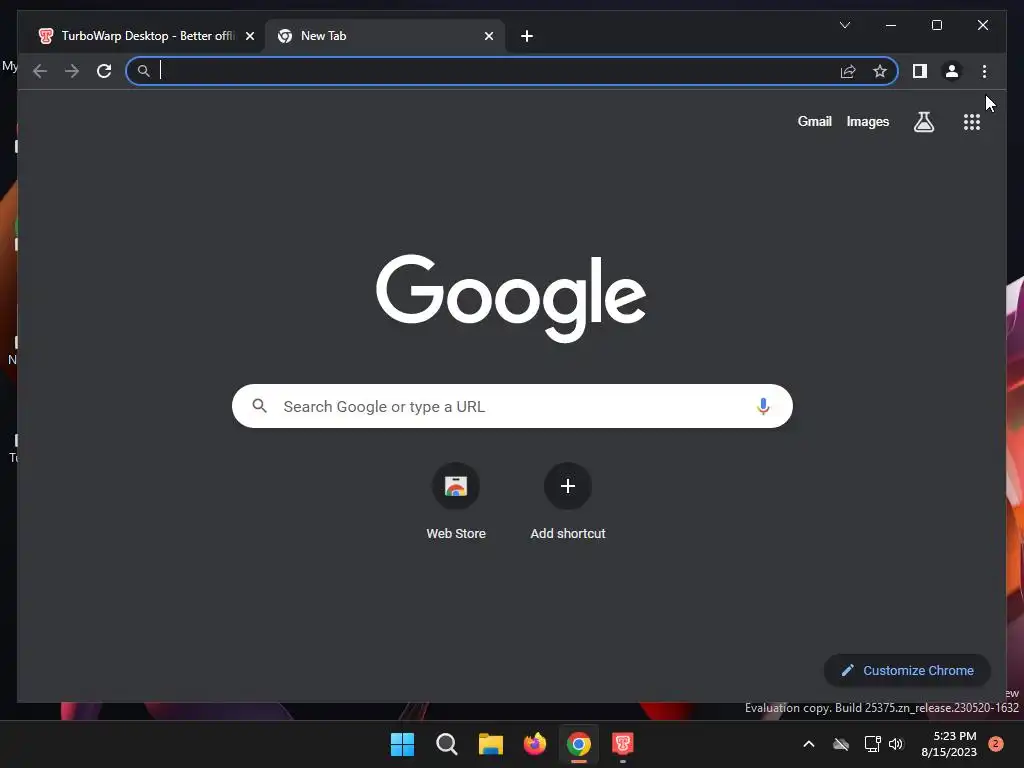Launch File Explorer from taskbar

point(490,744)
